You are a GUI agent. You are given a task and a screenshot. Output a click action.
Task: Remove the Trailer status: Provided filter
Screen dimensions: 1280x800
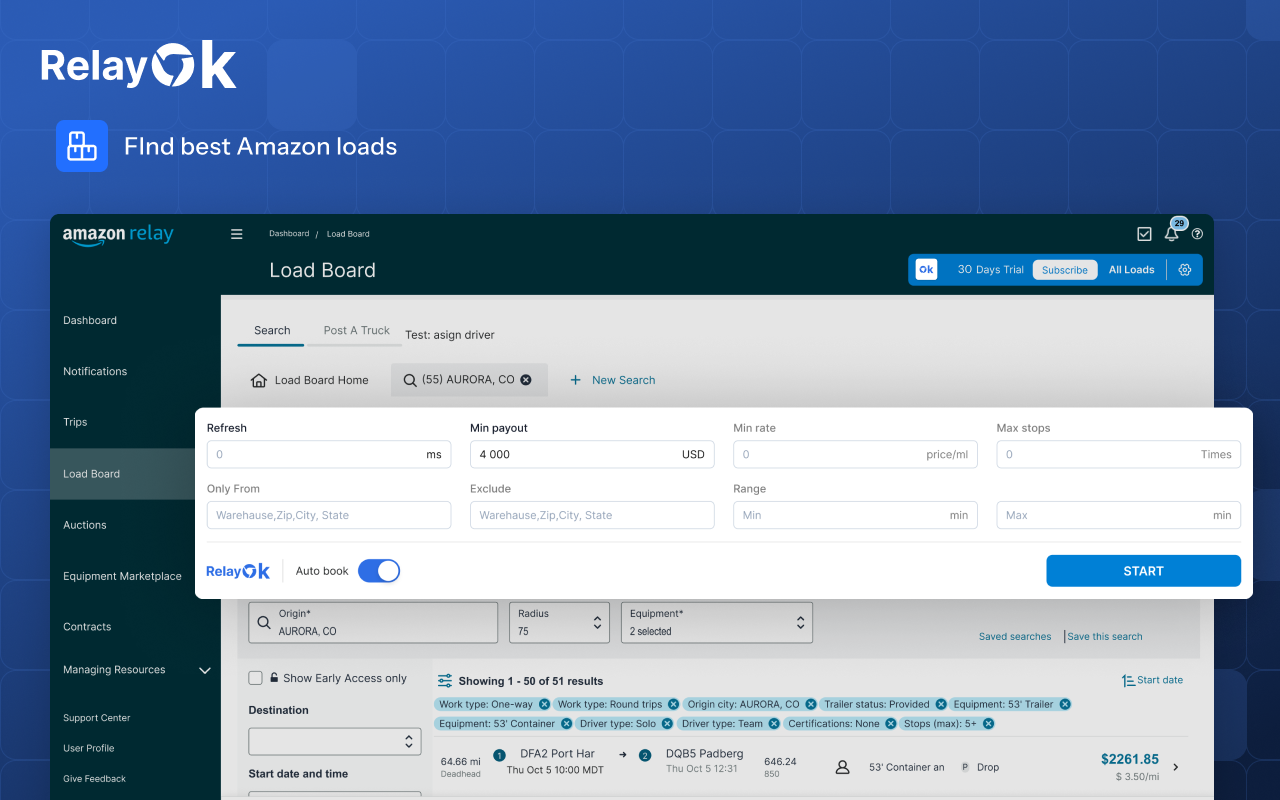coord(941,704)
